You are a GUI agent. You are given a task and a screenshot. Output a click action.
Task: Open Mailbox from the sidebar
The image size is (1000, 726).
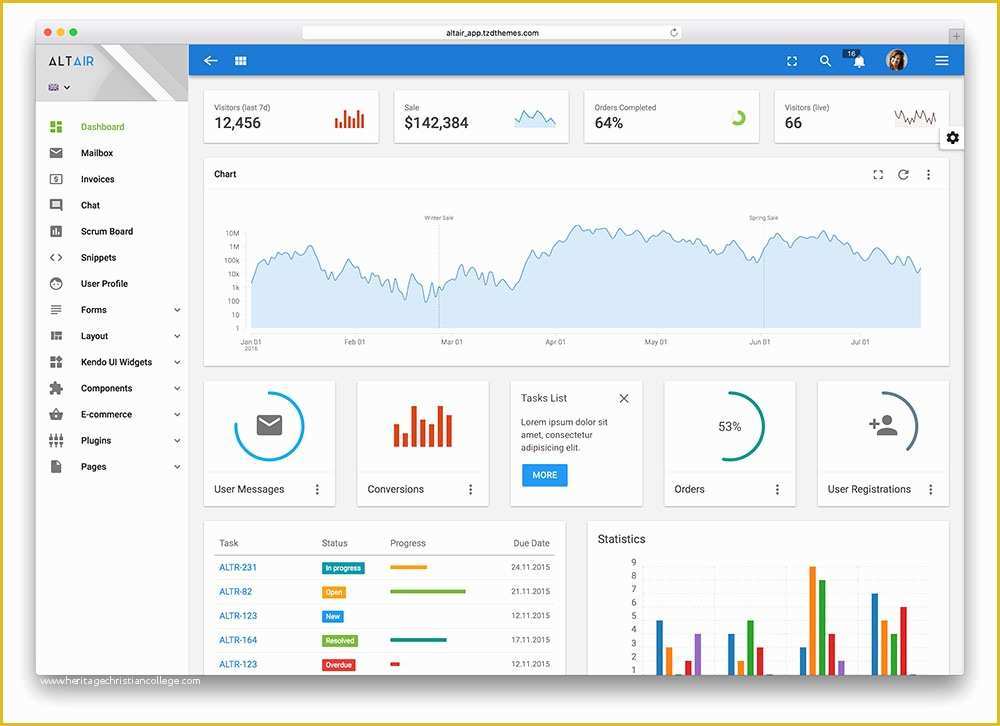tap(97, 153)
